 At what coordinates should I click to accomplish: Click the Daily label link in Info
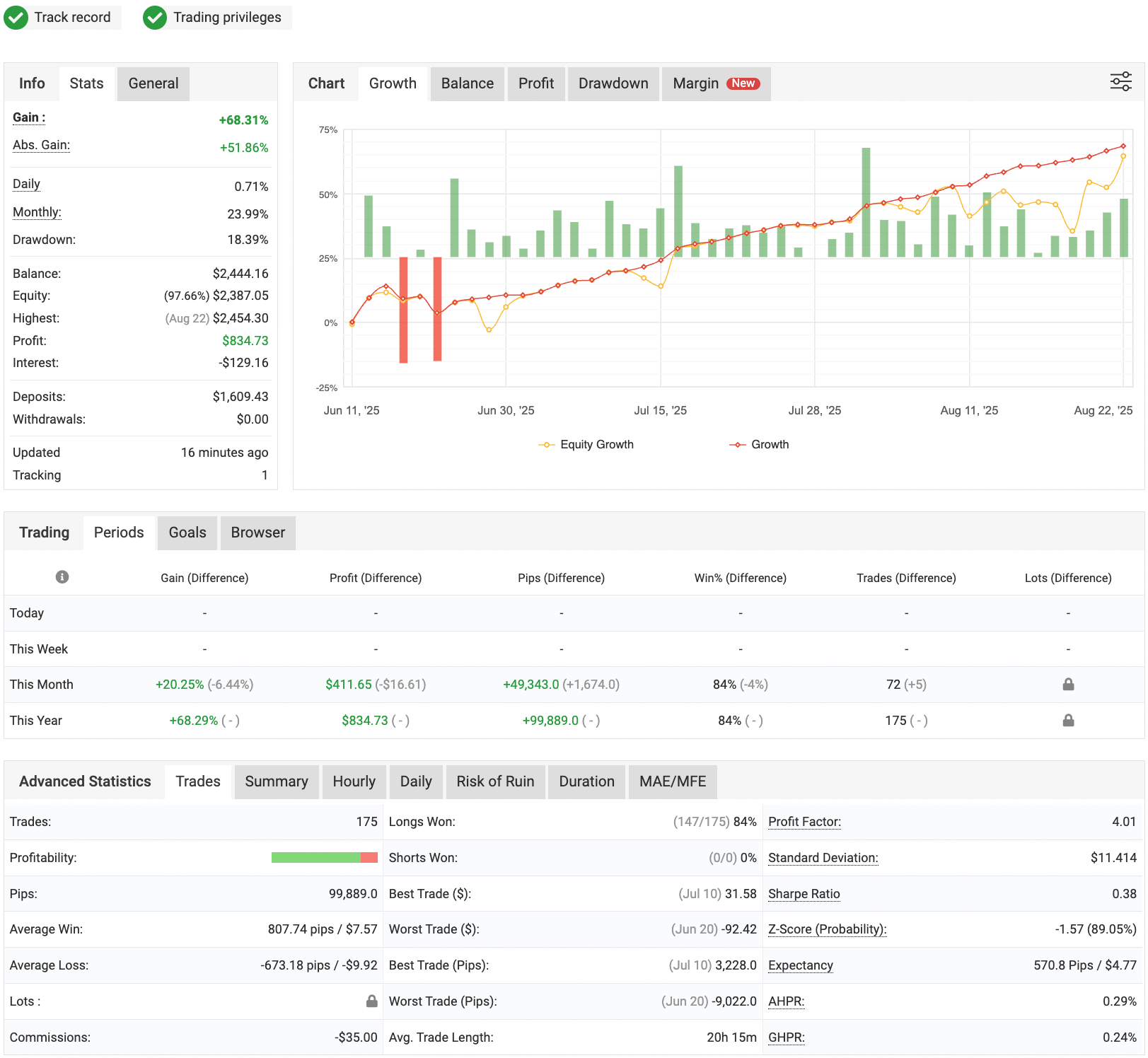pos(26,185)
